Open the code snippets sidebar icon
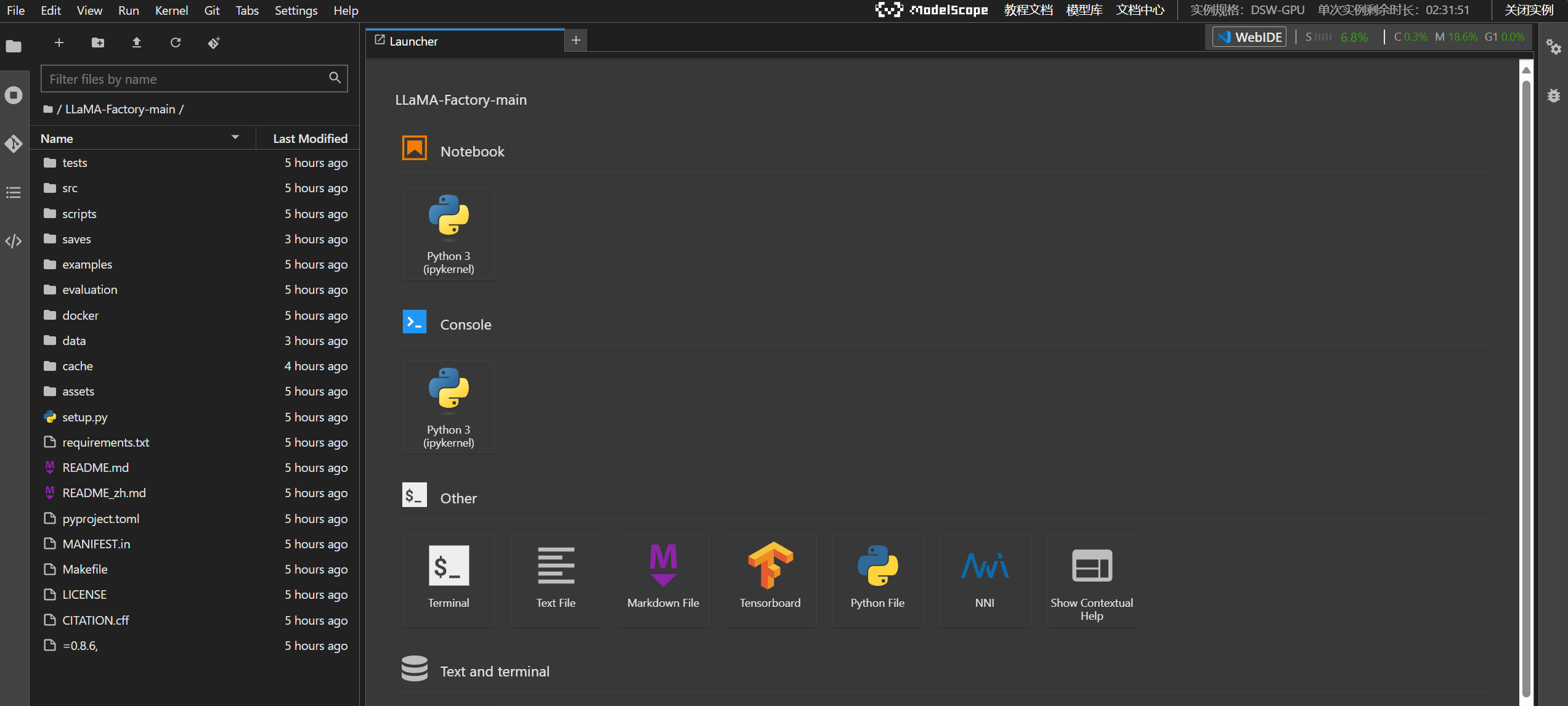 pos(14,241)
